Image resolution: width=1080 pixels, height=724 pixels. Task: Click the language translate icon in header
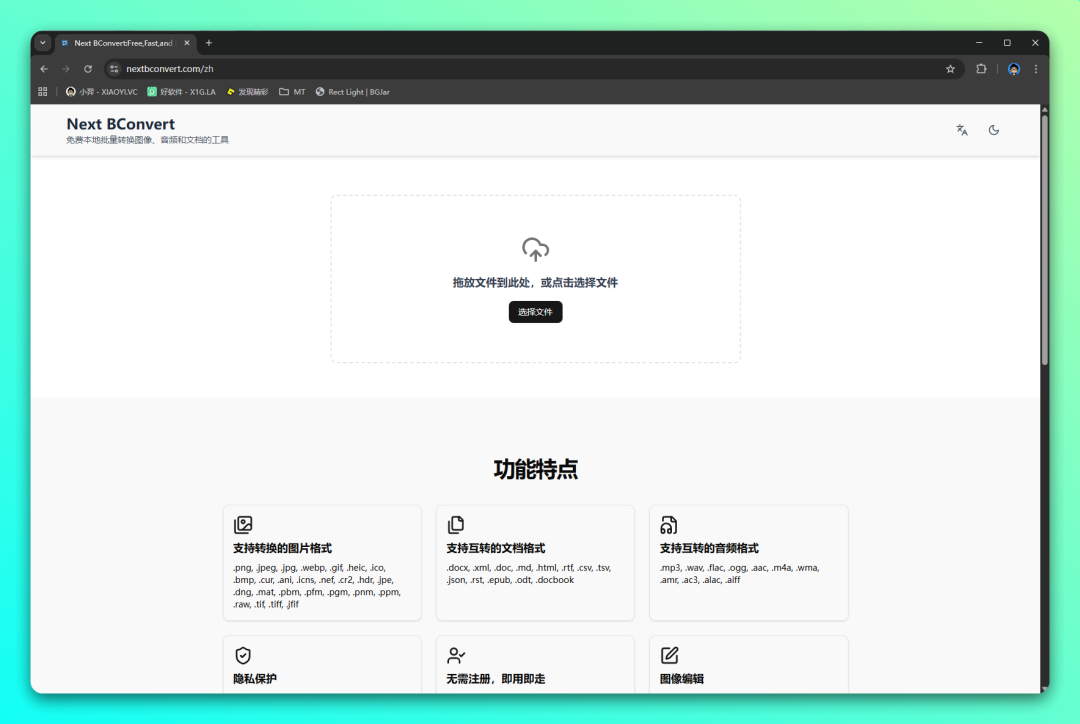click(x=962, y=130)
